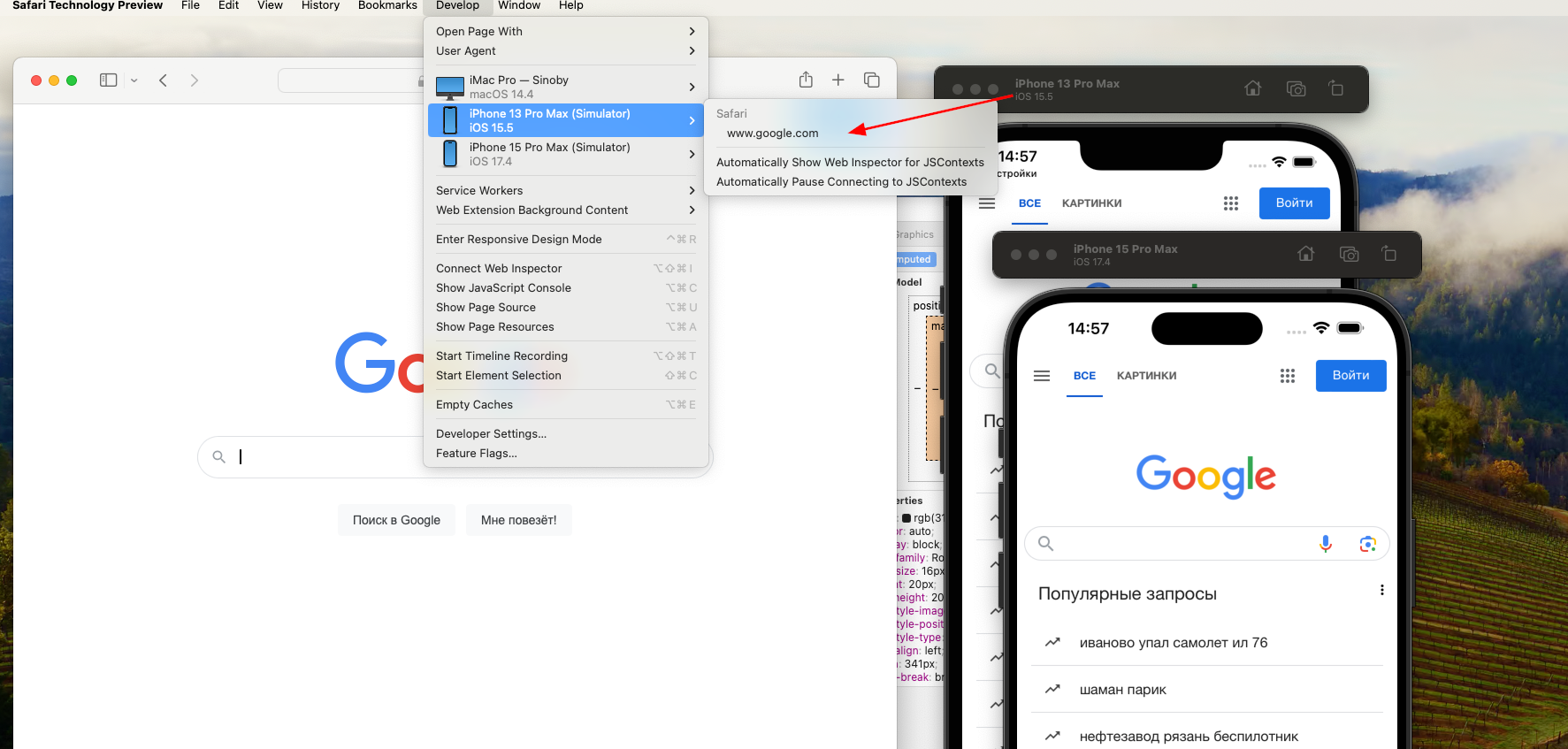The height and width of the screenshot is (749, 1568).
Task: Select iPhone 13 Pro Max (Simulator) entry
Action: point(566,120)
